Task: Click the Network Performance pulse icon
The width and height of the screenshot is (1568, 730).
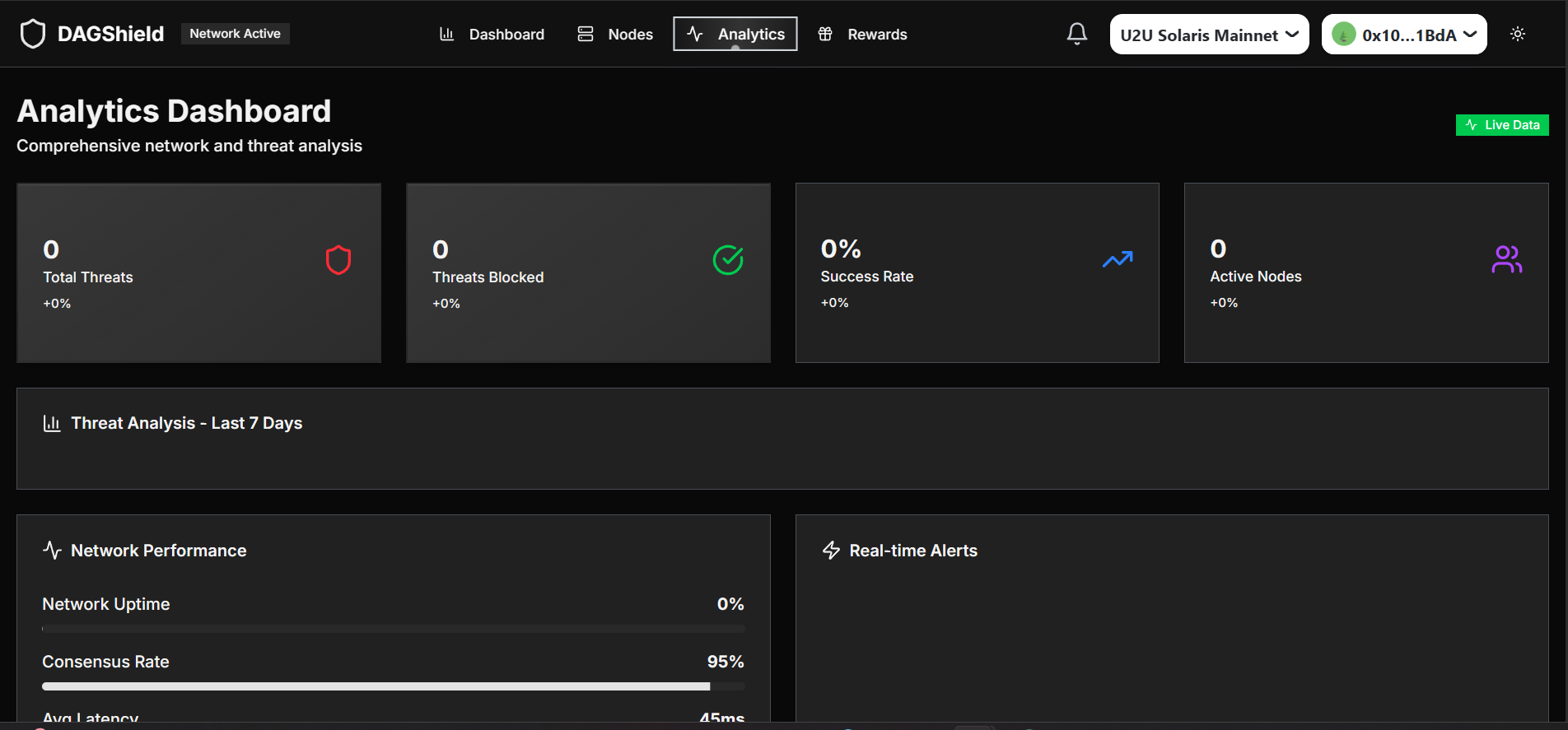Action: [52, 551]
